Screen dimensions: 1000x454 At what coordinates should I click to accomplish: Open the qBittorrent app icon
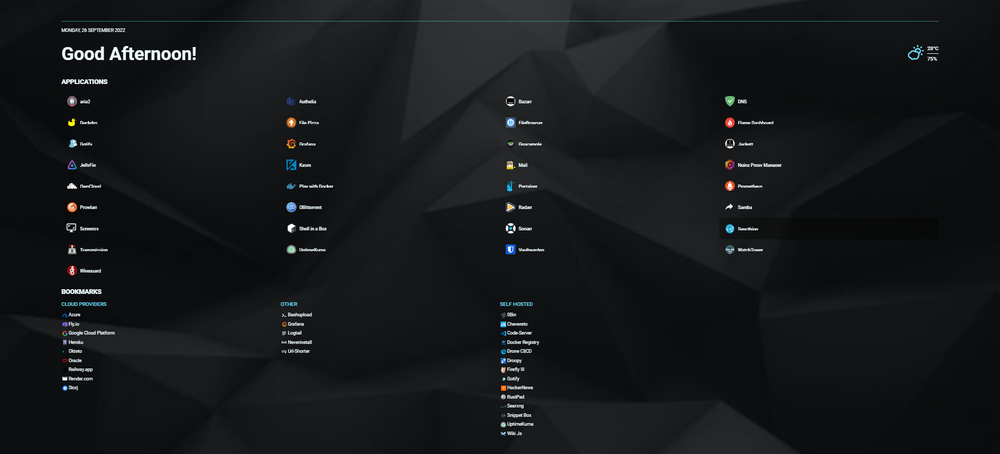[291, 208]
